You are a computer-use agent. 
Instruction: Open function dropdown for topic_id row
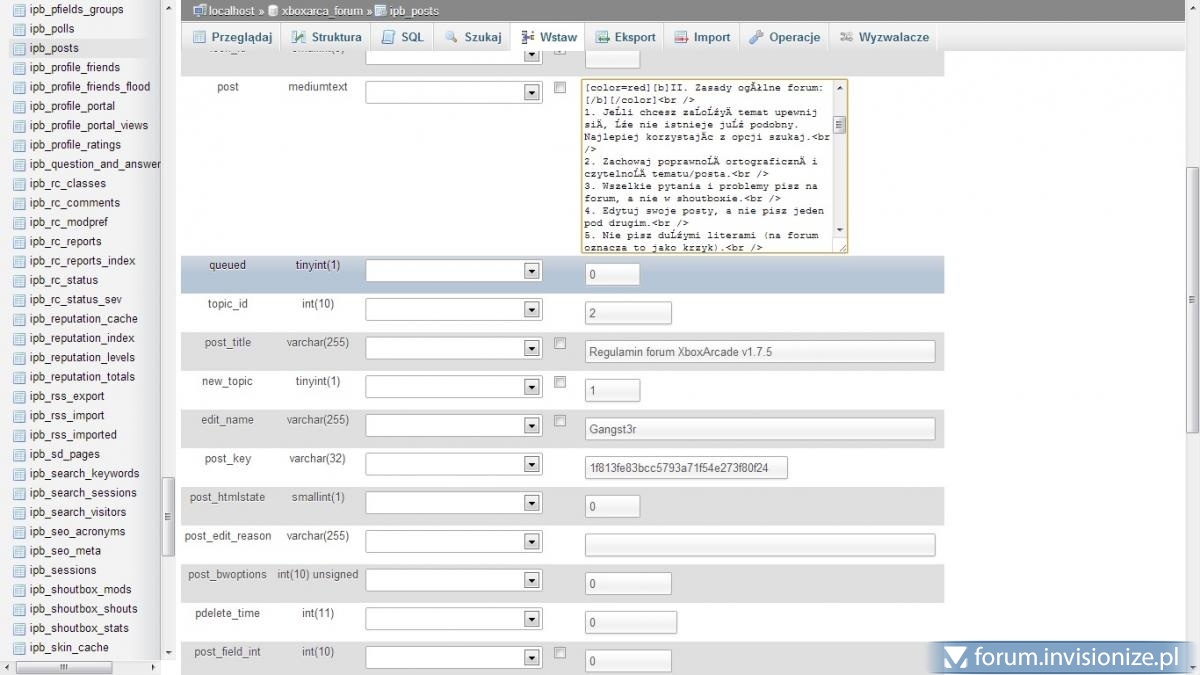(454, 311)
